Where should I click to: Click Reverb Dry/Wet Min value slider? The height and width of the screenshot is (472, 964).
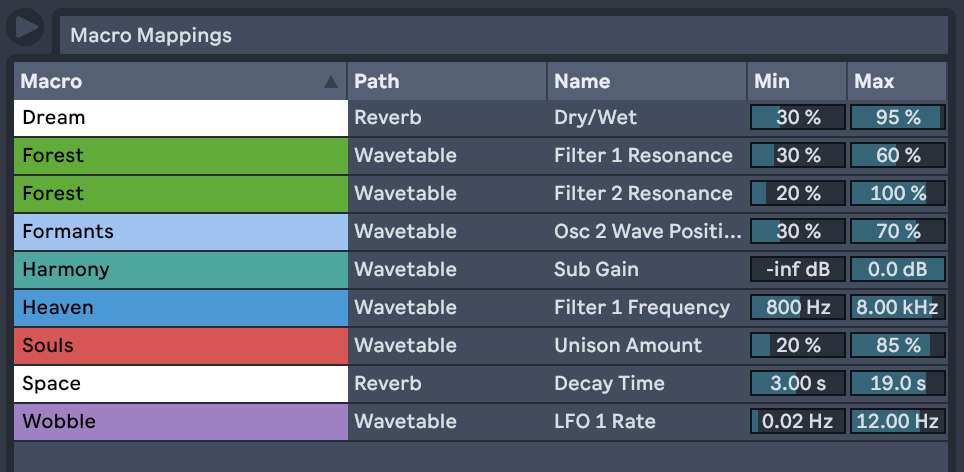(798, 118)
